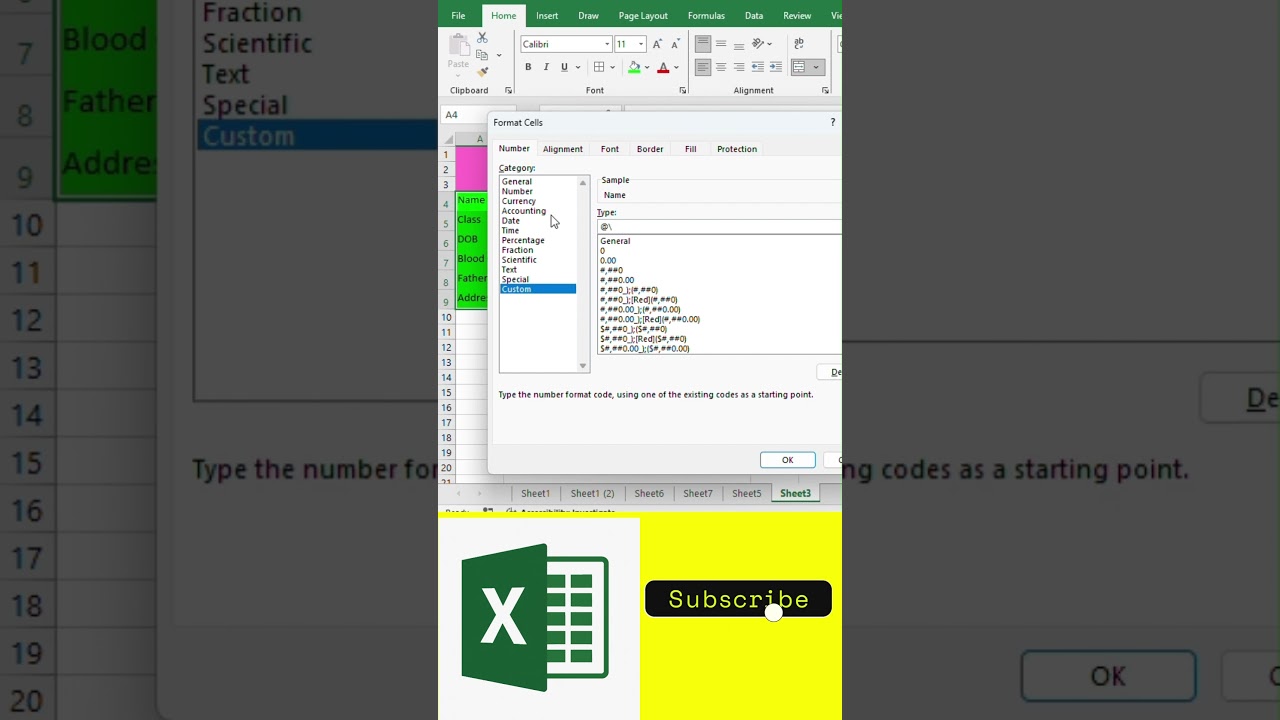Expand the Copy options arrow
Viewport: 1280px width, 720px height.
(x=499, y=55)
